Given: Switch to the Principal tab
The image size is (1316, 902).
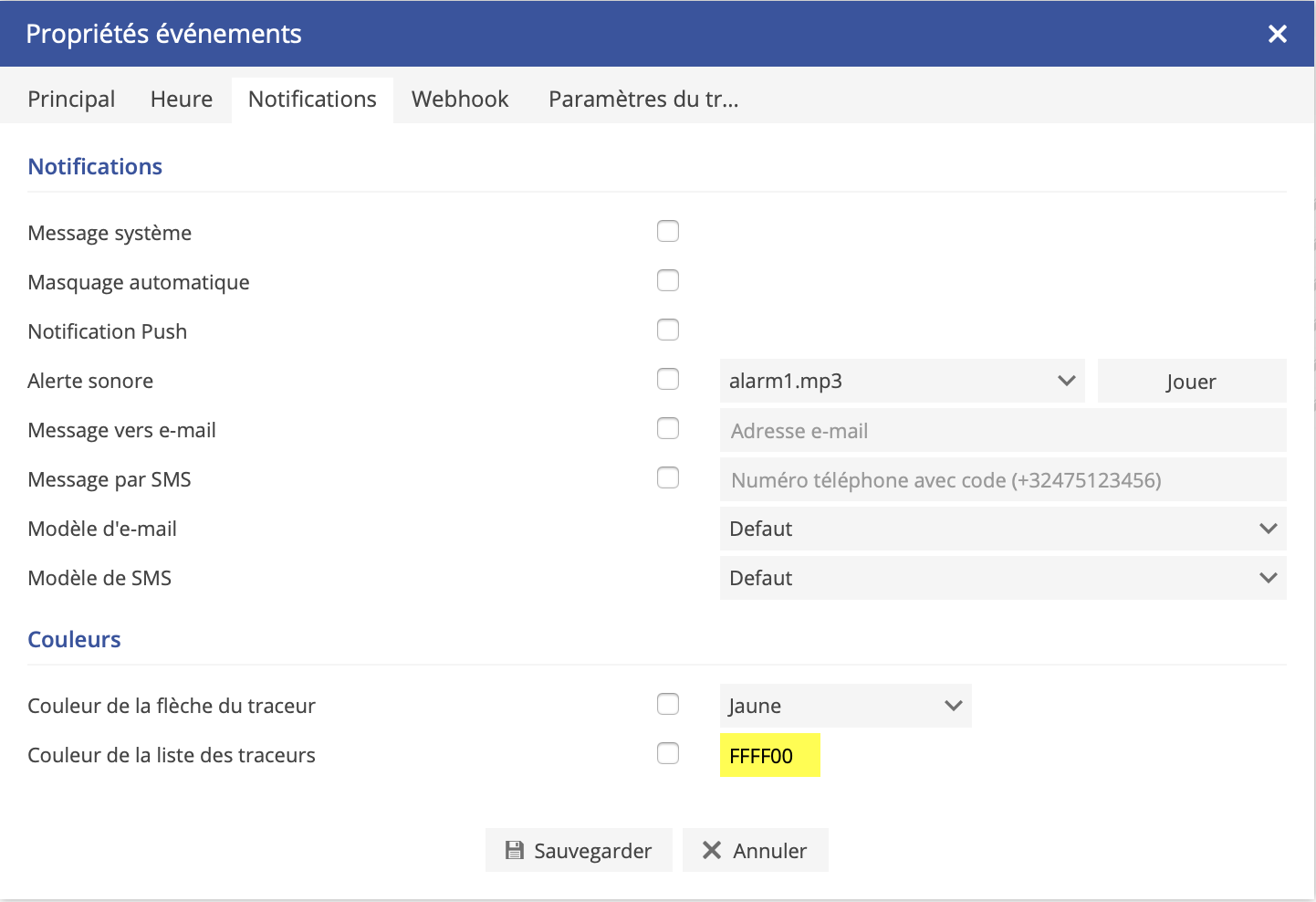Looking at the screenshot, I should coord(71,99).
